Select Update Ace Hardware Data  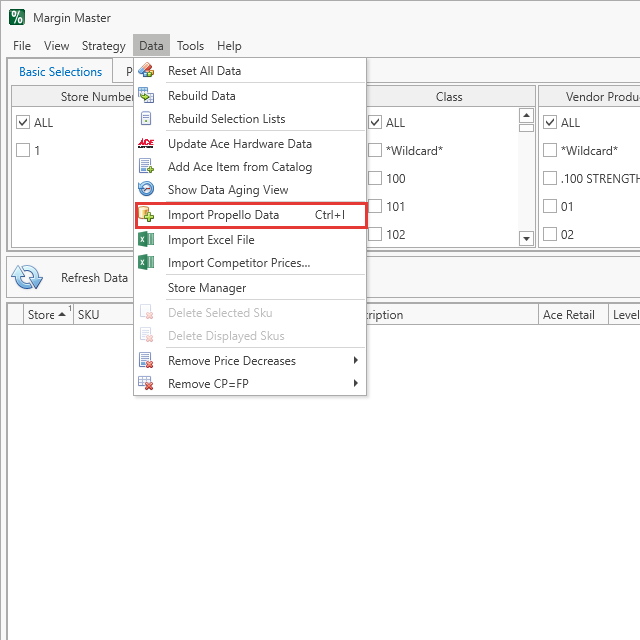click(250, 144)
